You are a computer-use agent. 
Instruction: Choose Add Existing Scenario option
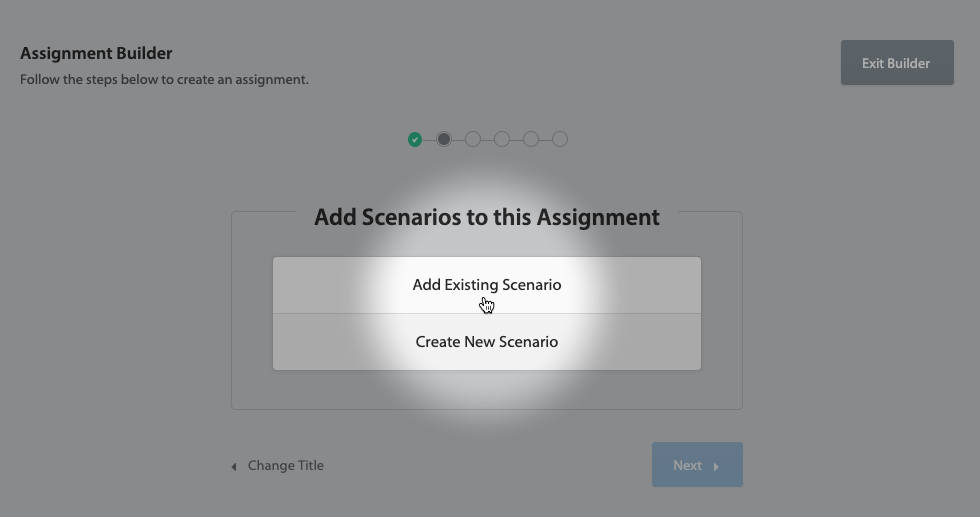click(x=487, y=285)
